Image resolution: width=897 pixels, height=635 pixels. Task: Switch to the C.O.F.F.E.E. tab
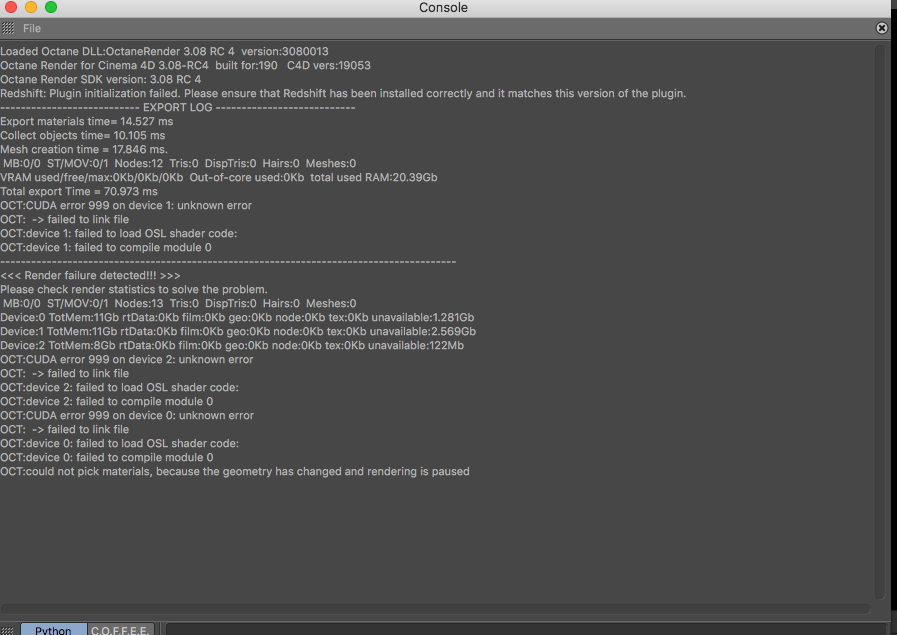click(120, 630)
